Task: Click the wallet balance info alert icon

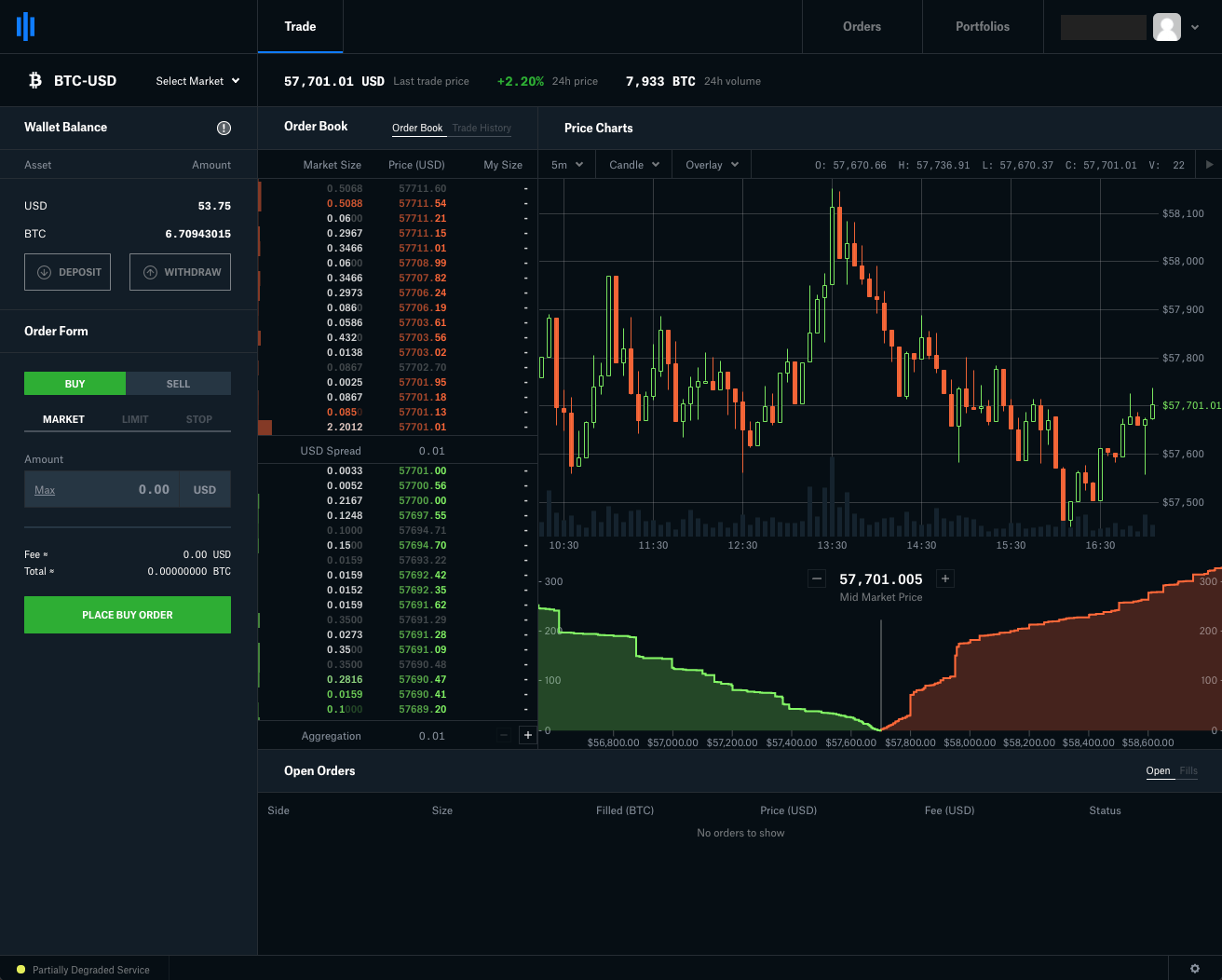Action: [224, 128]
